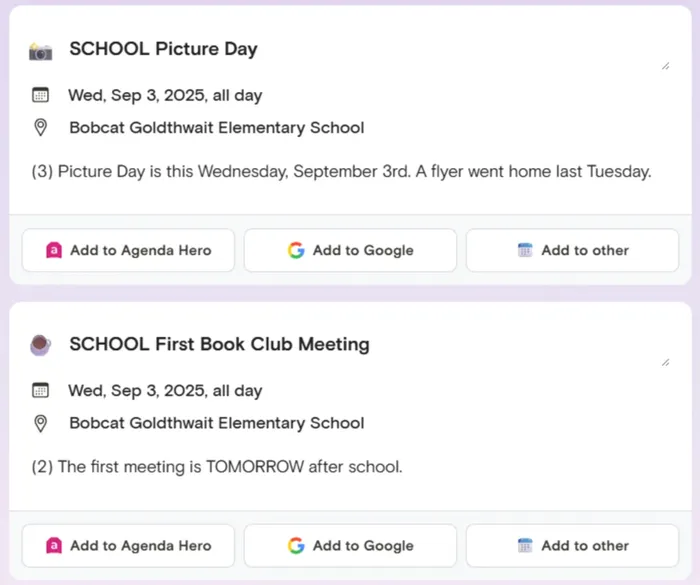Viewport: 700px width, 585px height.
Task: Add Picture Day to Google calendar
Action: [350, 251]
